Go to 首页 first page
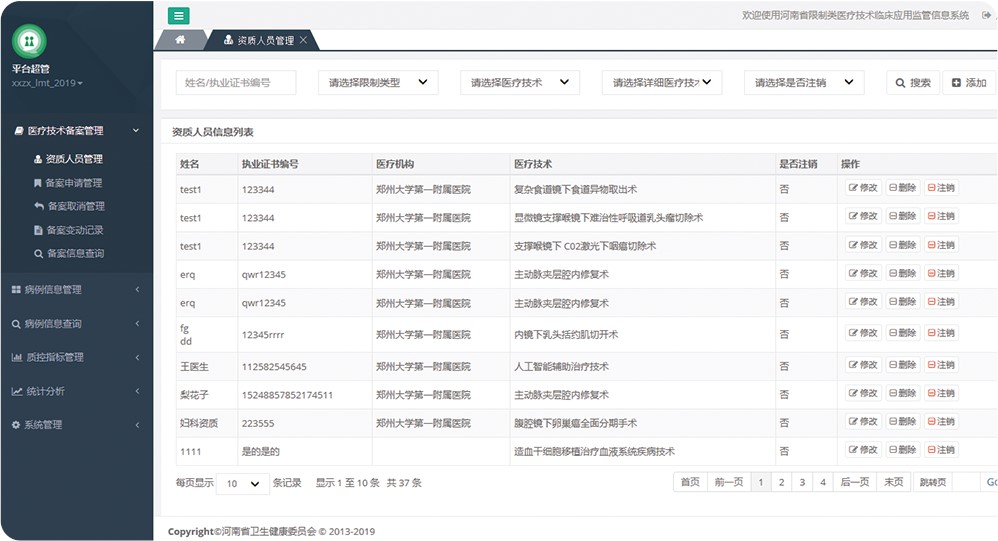This screenshot has height=541, width=998. click(690, 482)
